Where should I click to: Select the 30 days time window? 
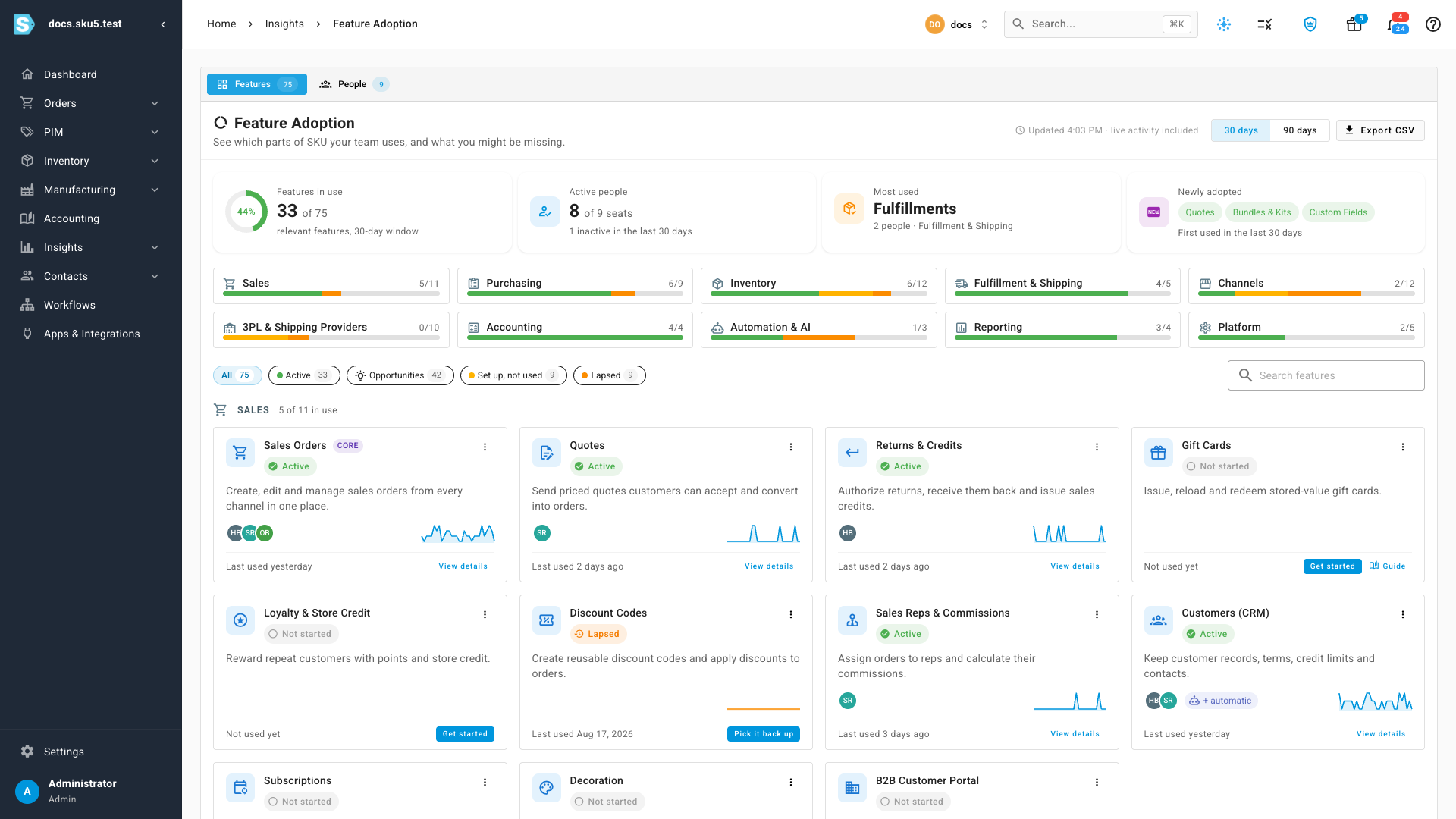tap(1241, 130)
